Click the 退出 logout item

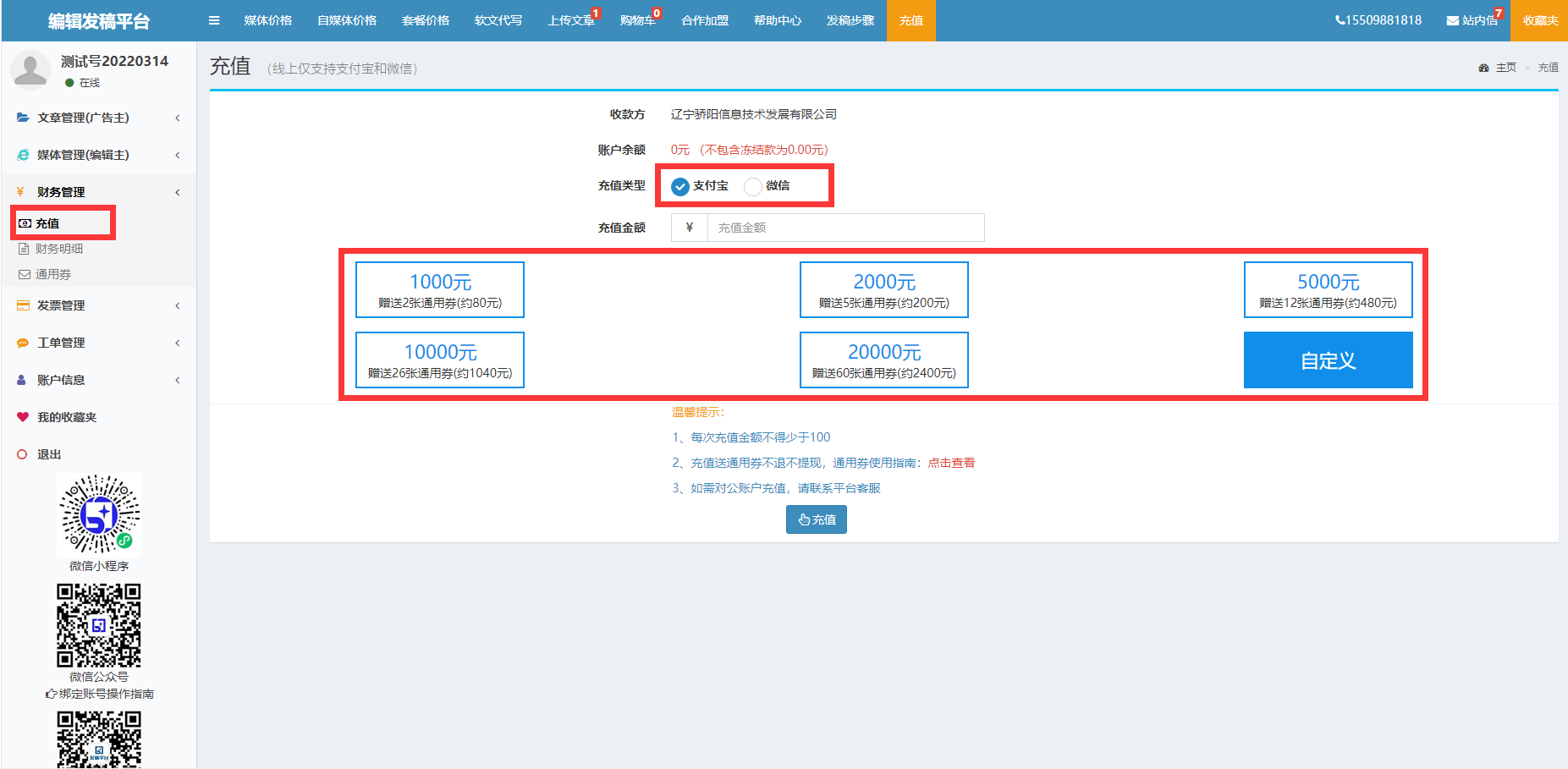48,454
